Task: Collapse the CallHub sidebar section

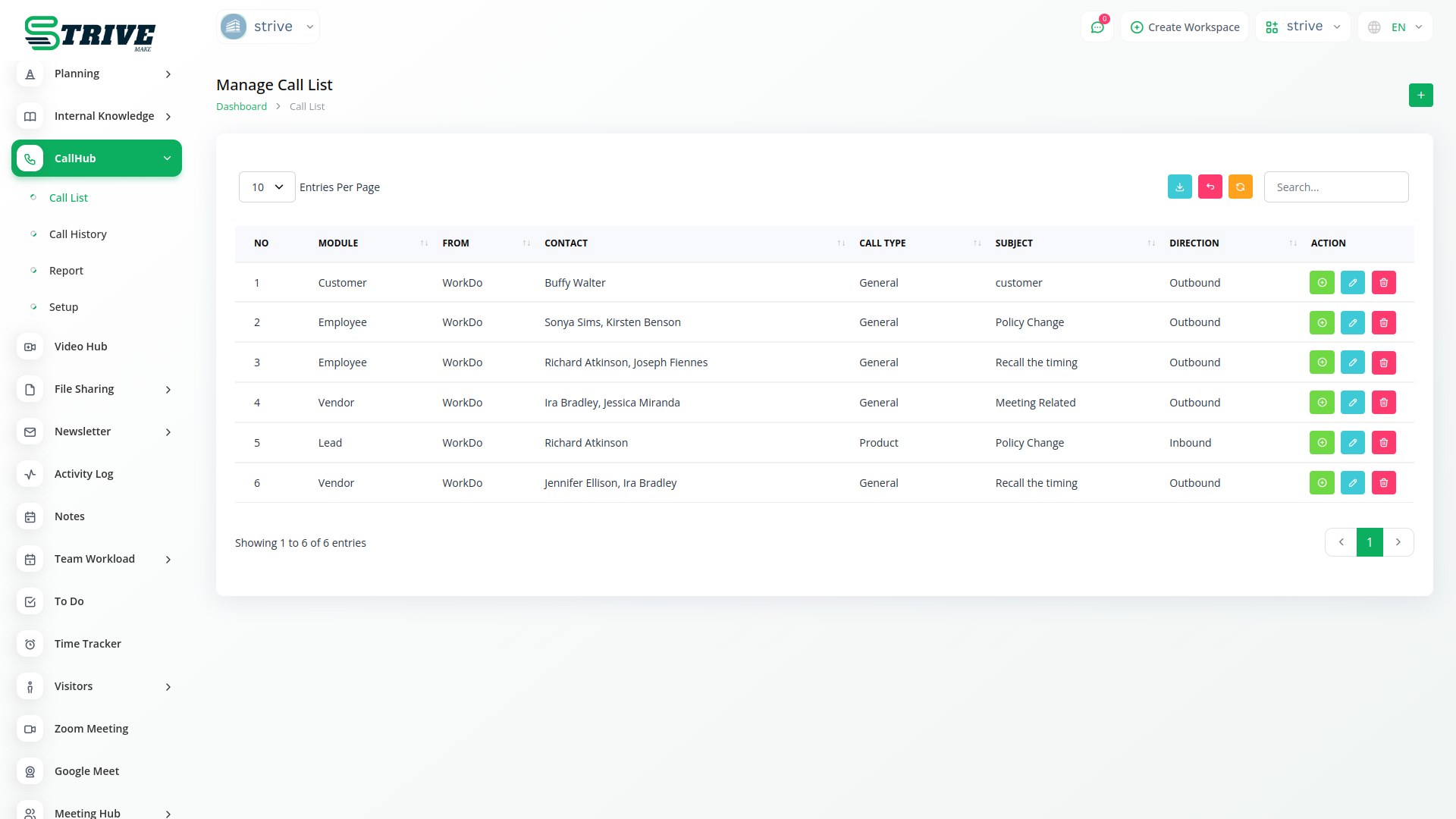Action: (x=96, y=158)
